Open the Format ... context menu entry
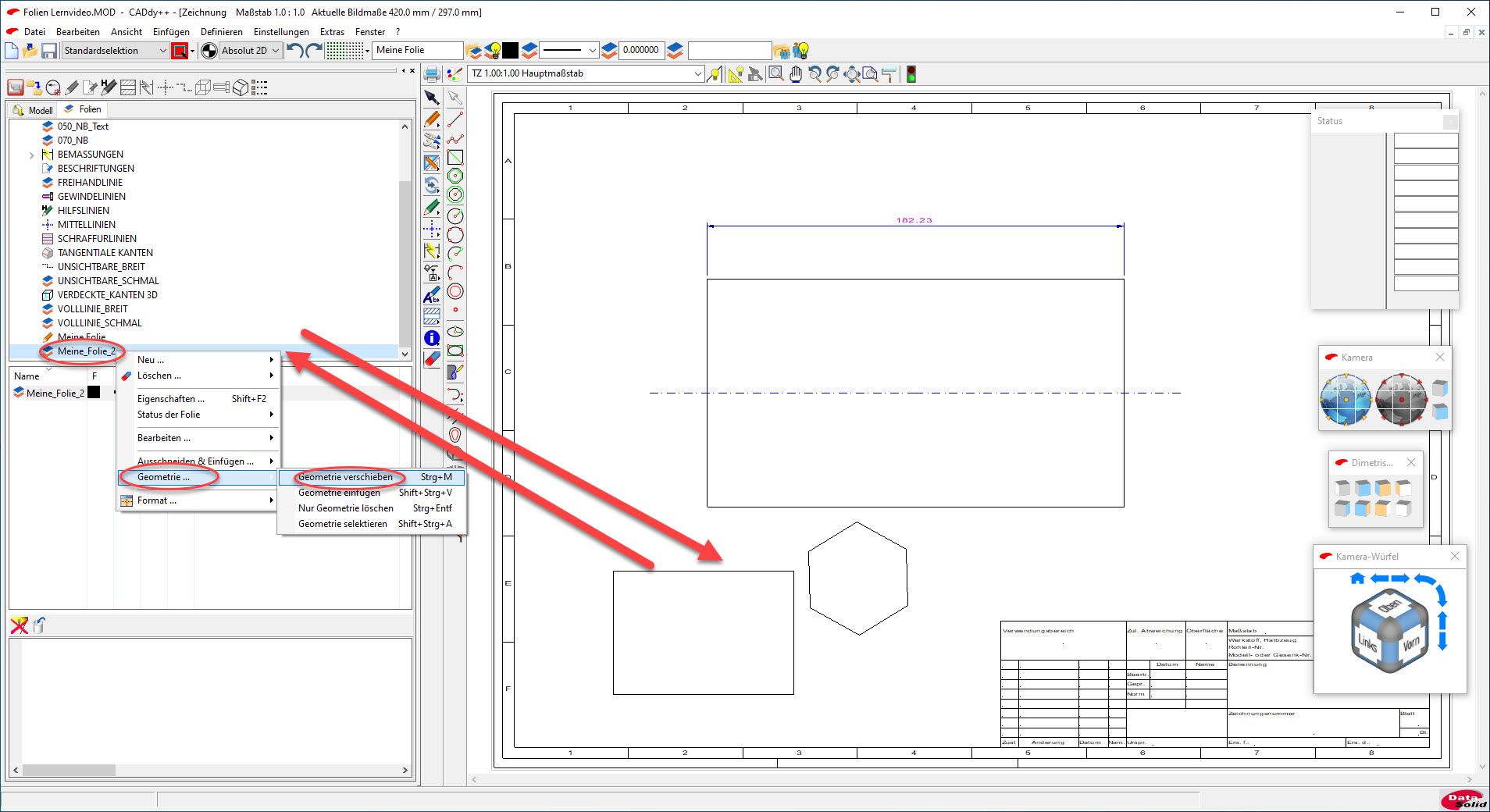This screenshot has height=812, width=1490. point(198,500)
